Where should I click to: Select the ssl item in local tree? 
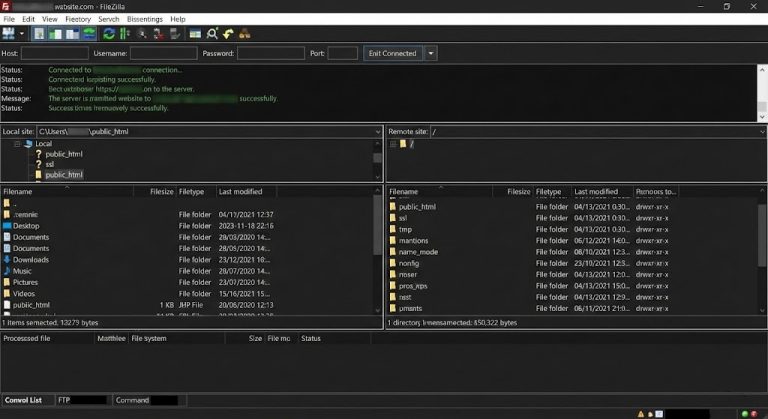(x=49, y=164)
